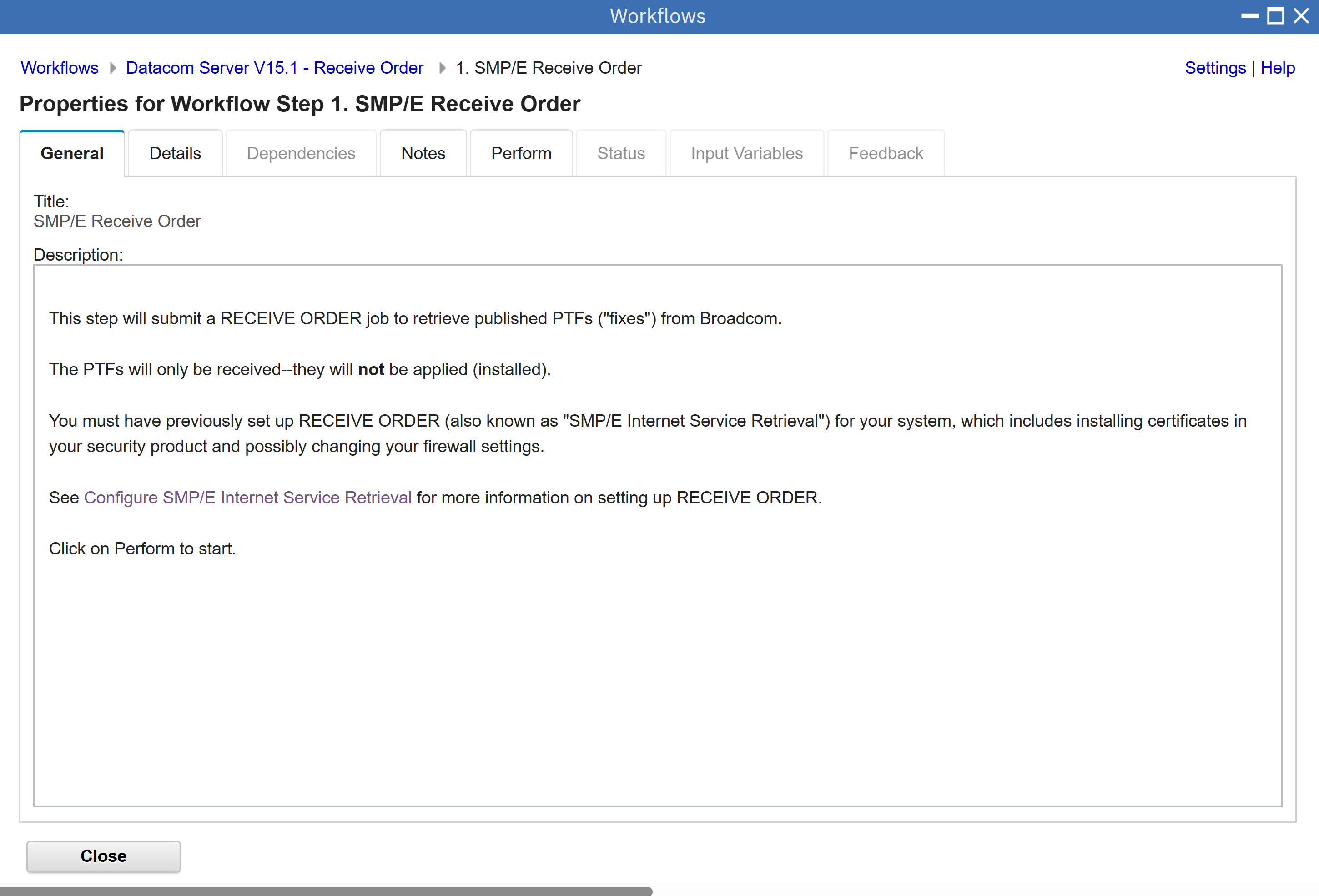The width and height of the screenshot is (1319, 896).
Task: Switch to the Feedback tab
Action: pyautogui.click(x=886, y=153)
